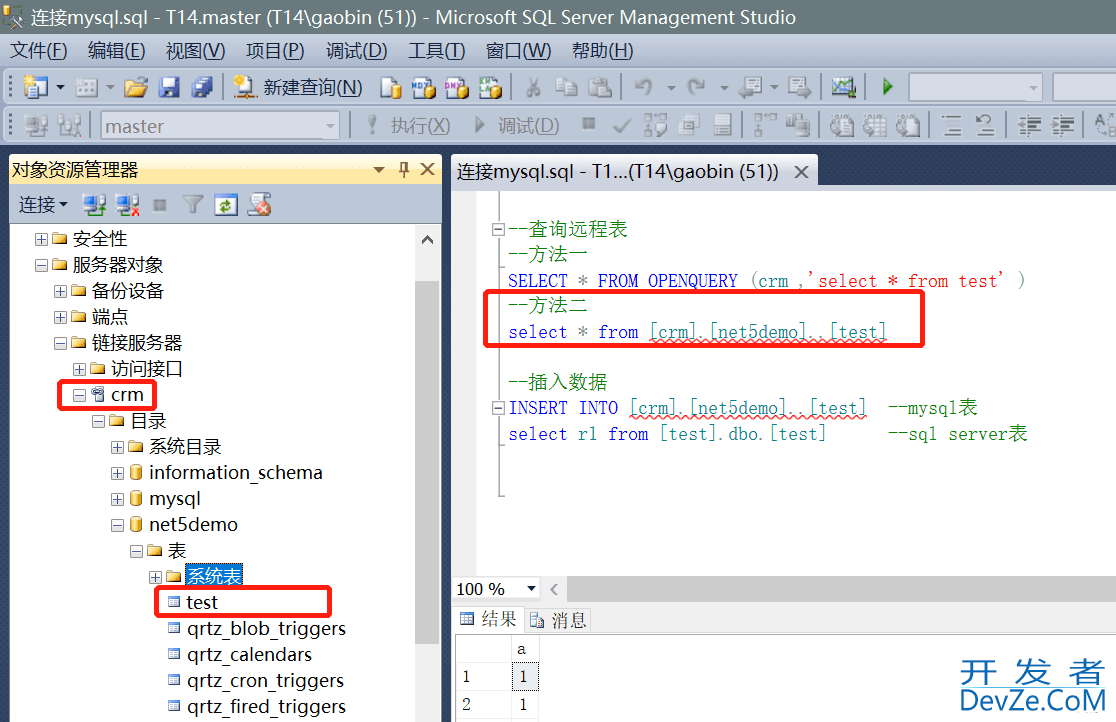Click Connect Object Explorer icon
Screen dimensions: 1116x722
(x=94, y=205)
